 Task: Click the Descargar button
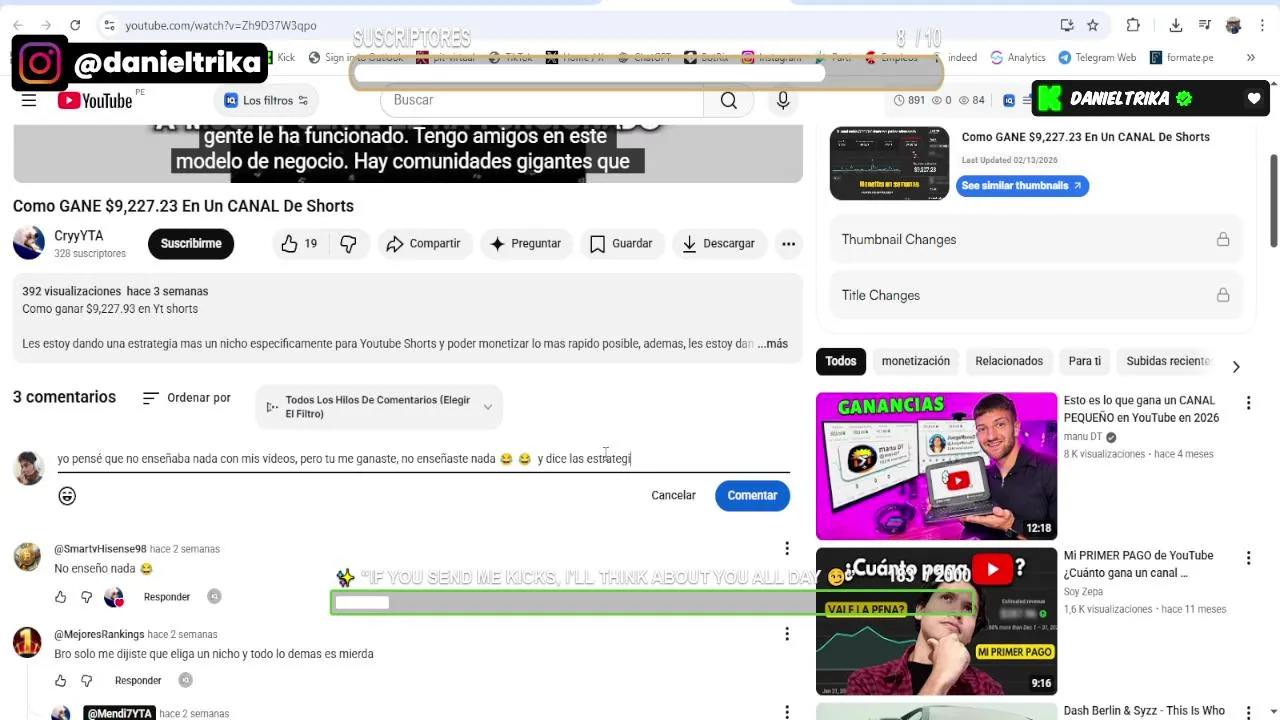[718, 243]
